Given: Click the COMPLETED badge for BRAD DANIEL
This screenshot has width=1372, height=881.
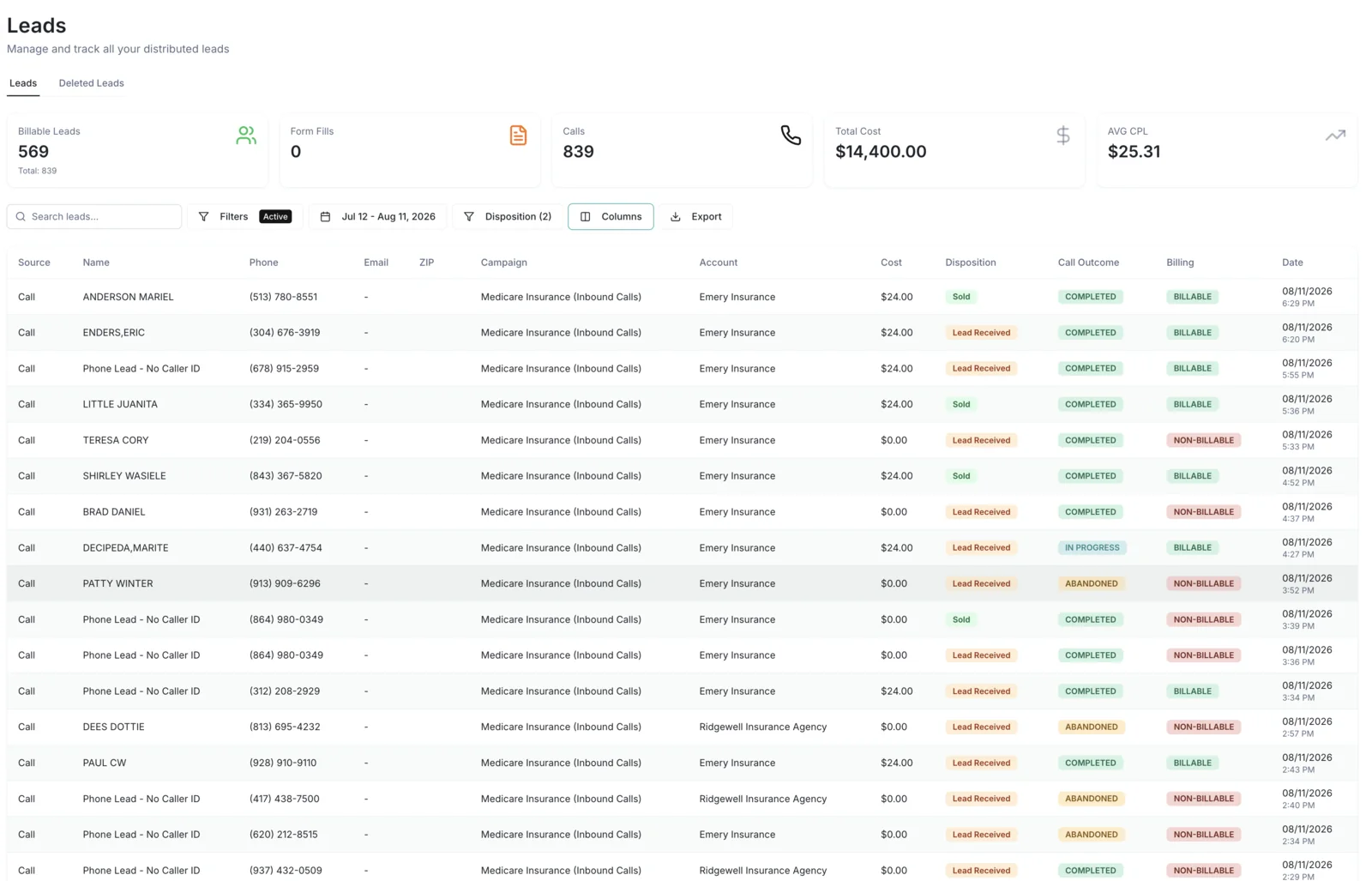Looking at the screenshot, I should pyautogui.click(x=1090, y=512).
